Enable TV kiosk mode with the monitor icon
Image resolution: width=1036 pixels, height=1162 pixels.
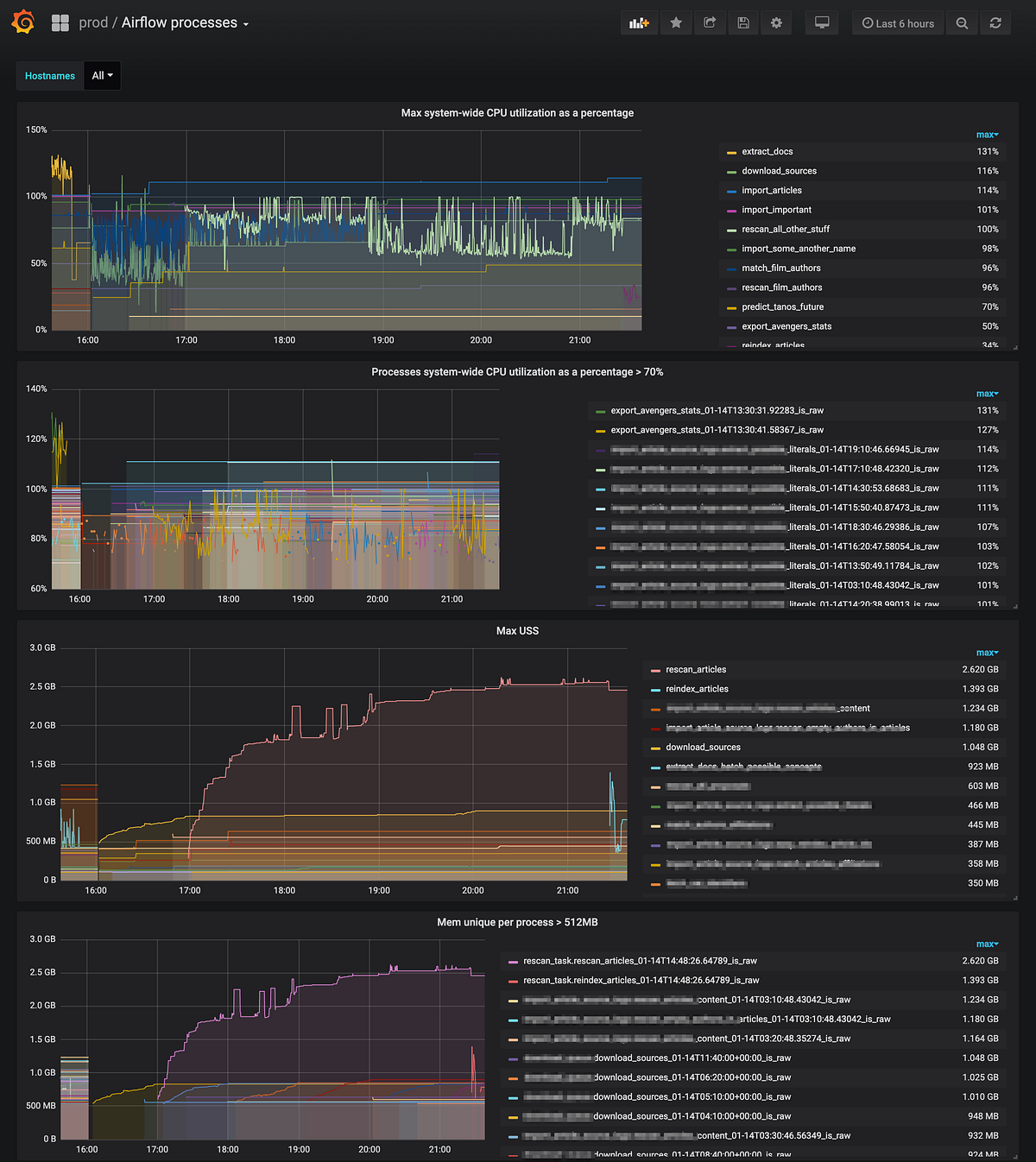point(821,22)
